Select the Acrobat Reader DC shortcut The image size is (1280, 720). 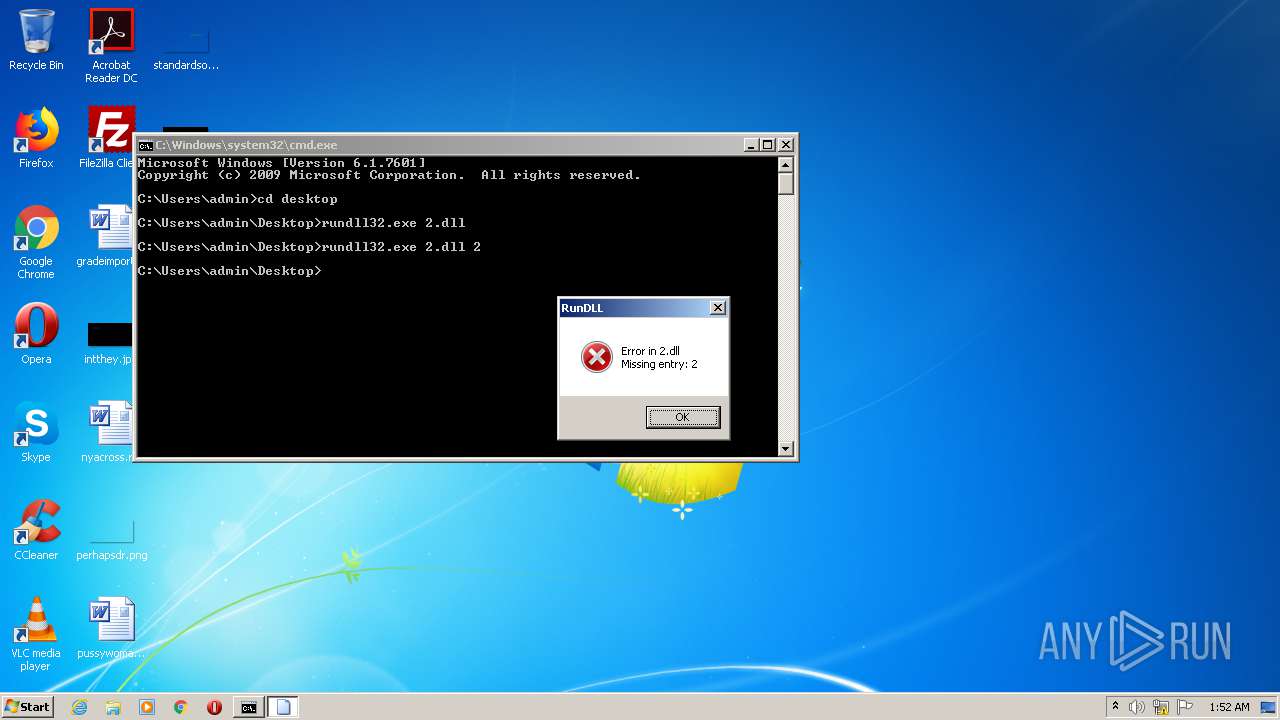click(111, 46)
